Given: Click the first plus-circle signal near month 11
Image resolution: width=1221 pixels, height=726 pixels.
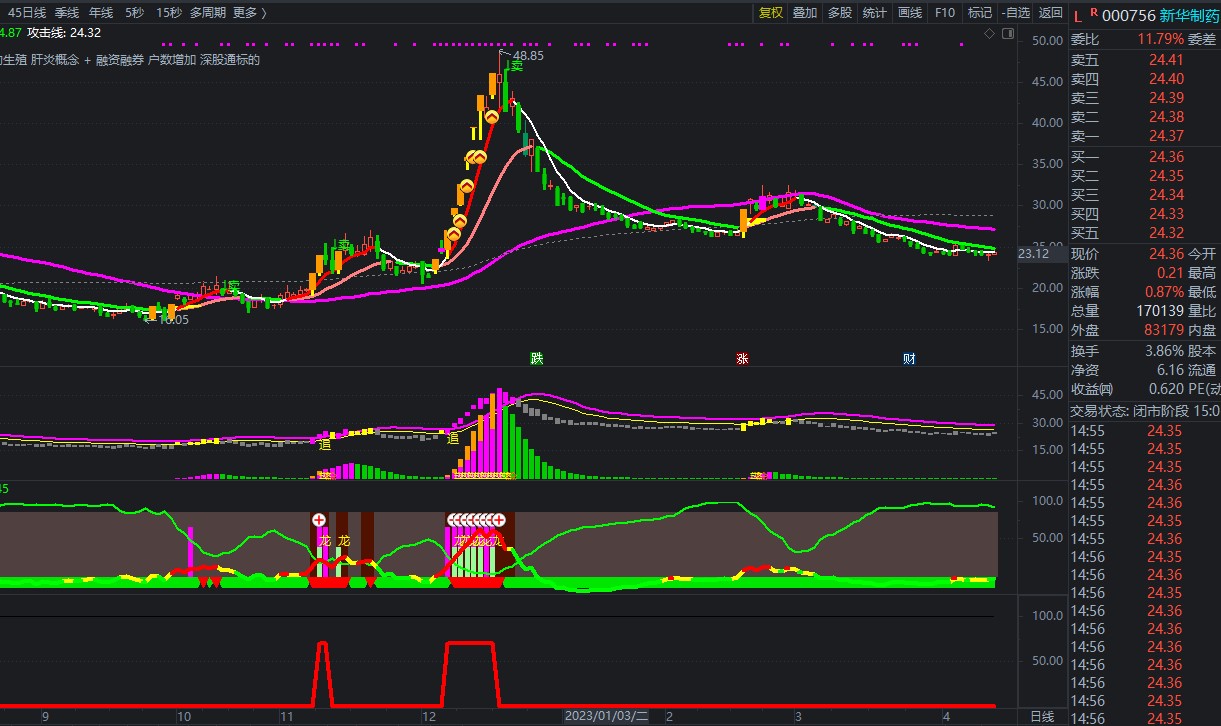Looking at the screenshot, I should click(x=319, y=519).
